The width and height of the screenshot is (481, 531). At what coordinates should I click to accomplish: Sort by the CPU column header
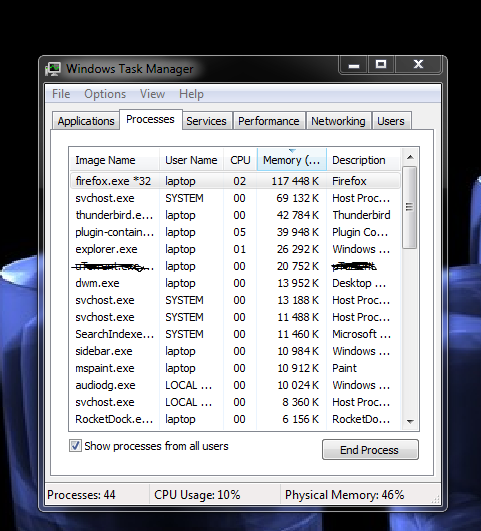pos(240,160)
